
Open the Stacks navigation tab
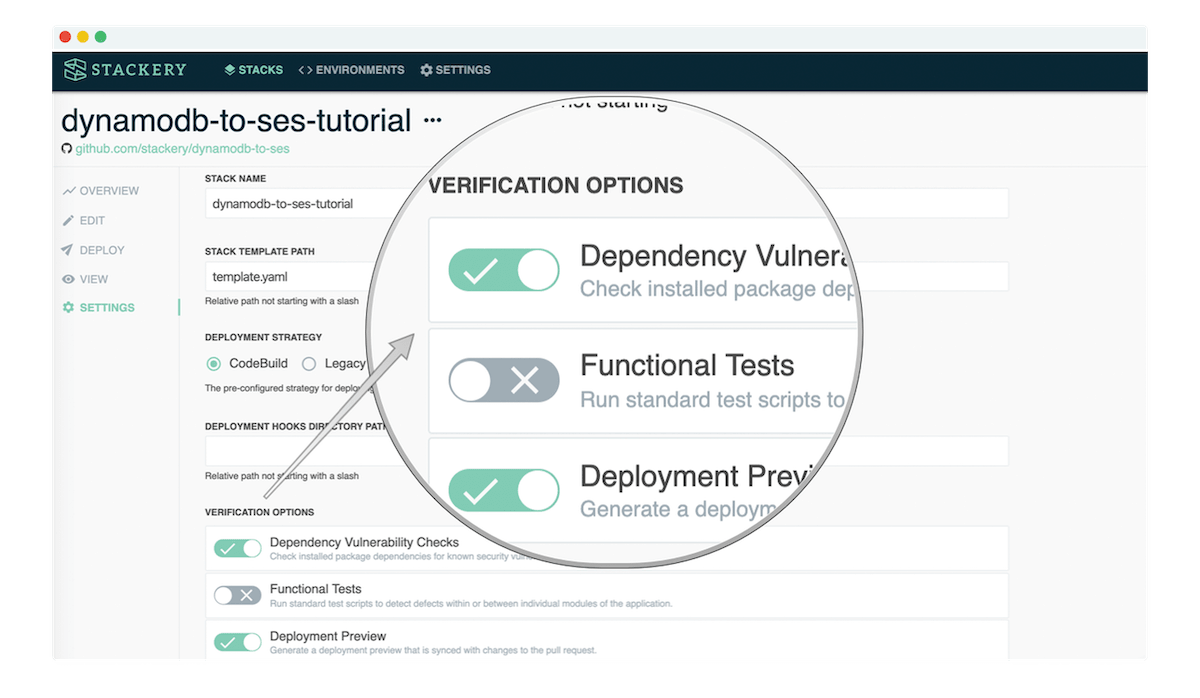(254, 70)
